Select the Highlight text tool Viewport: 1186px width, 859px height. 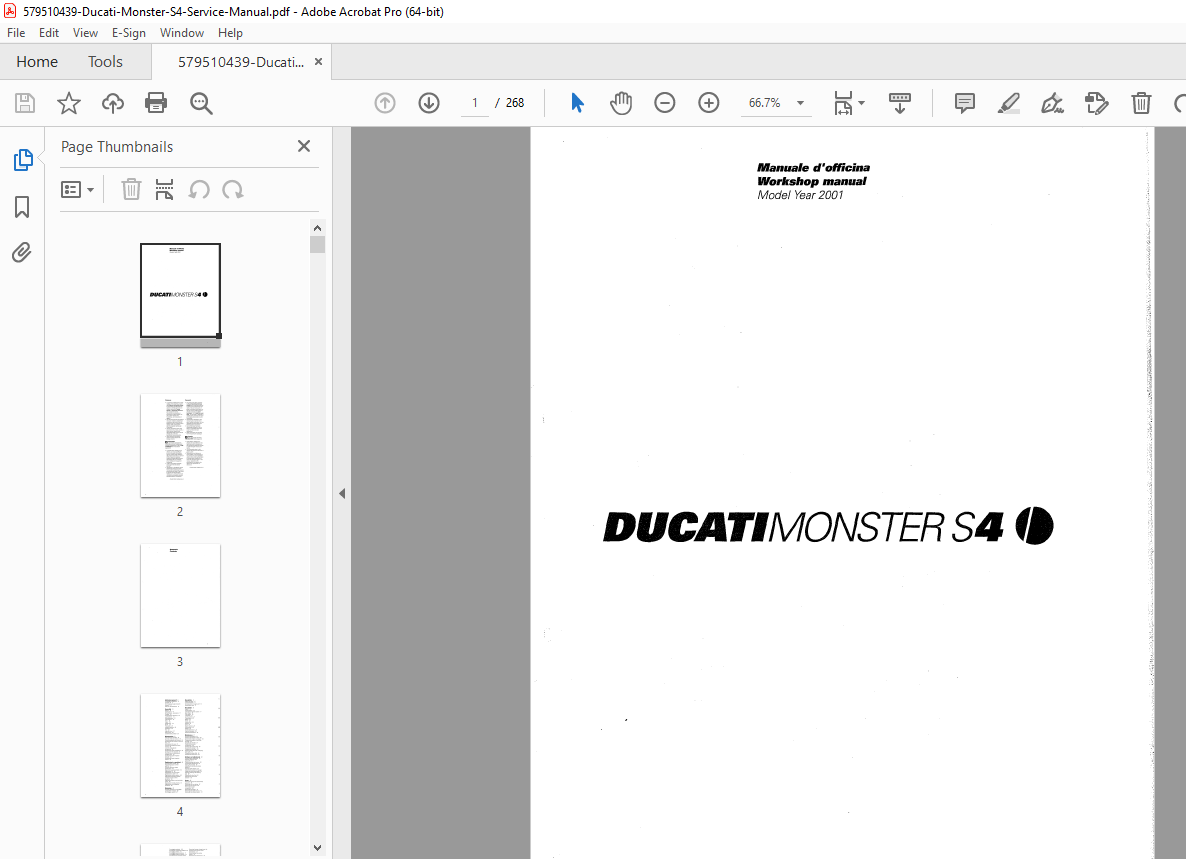pos(1008,103)
